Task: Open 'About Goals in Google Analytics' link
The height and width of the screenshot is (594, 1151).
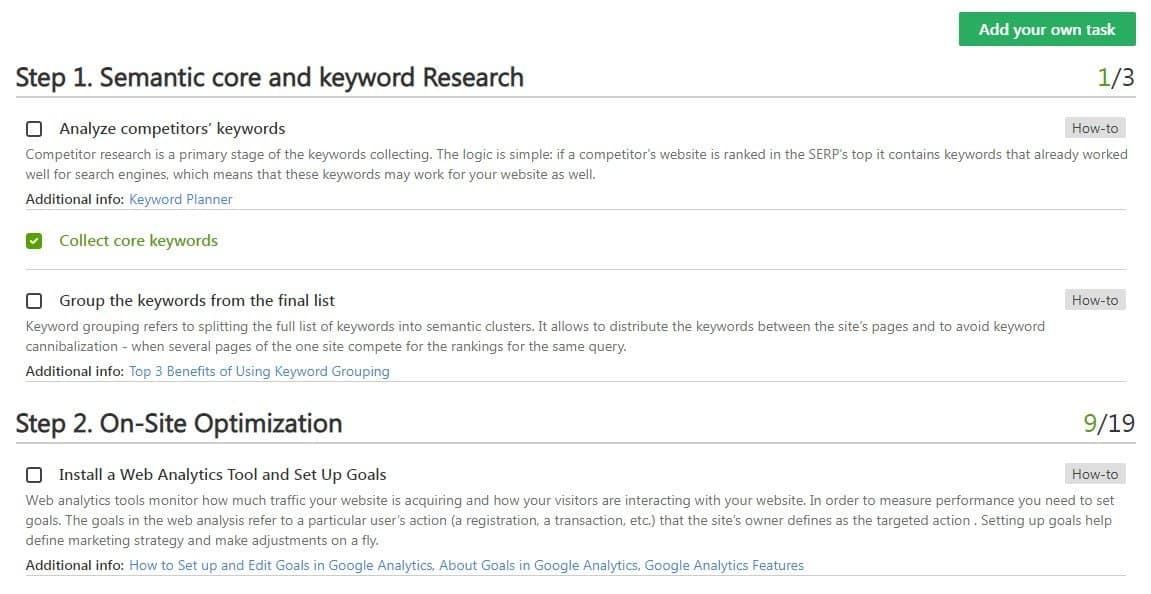Action: 537,565
